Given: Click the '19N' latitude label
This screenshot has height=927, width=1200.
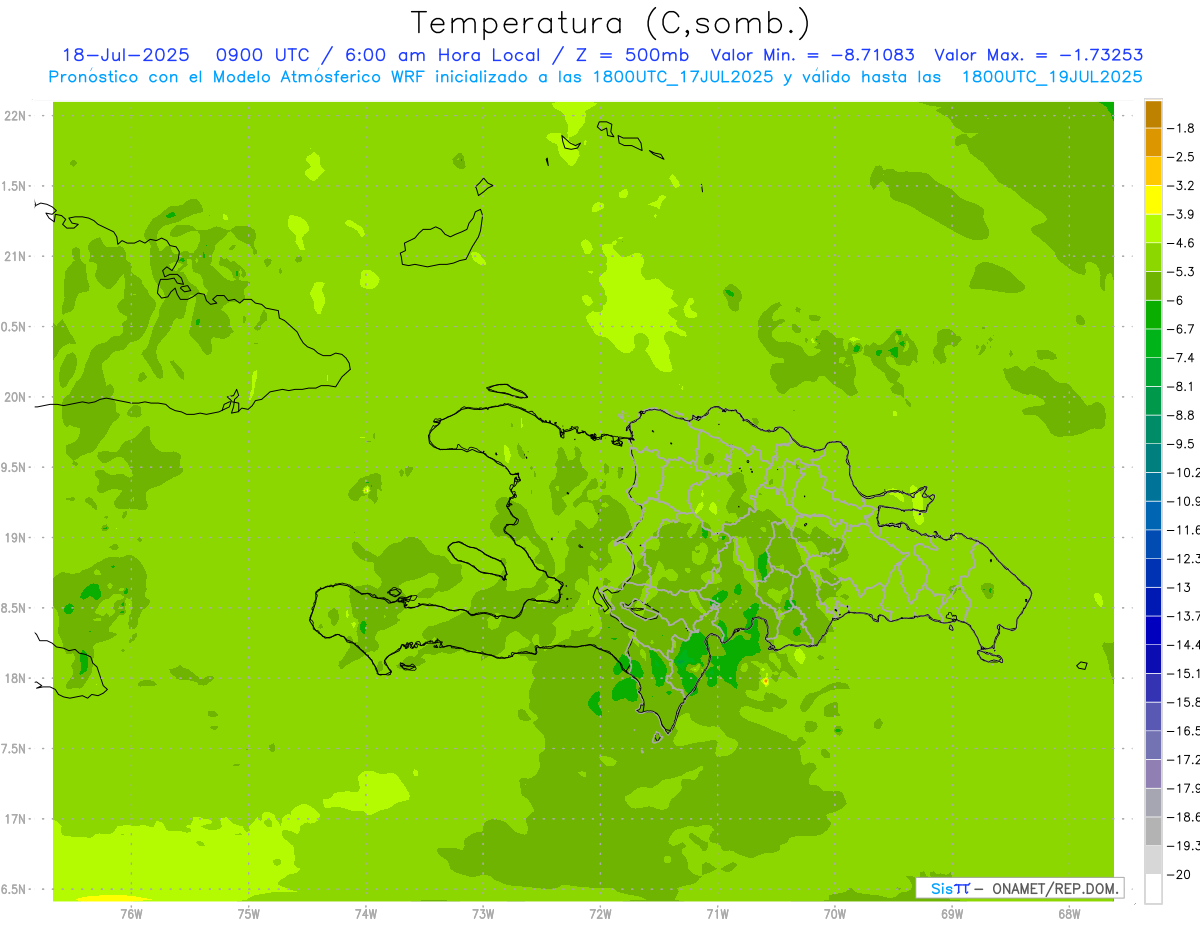Looking at the screenshot, I should [14, 538].
